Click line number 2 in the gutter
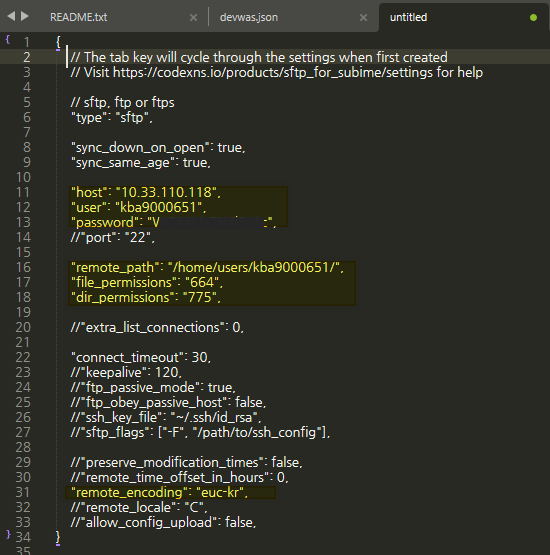Viewport: 550px width, 555px height. [27, 57]
